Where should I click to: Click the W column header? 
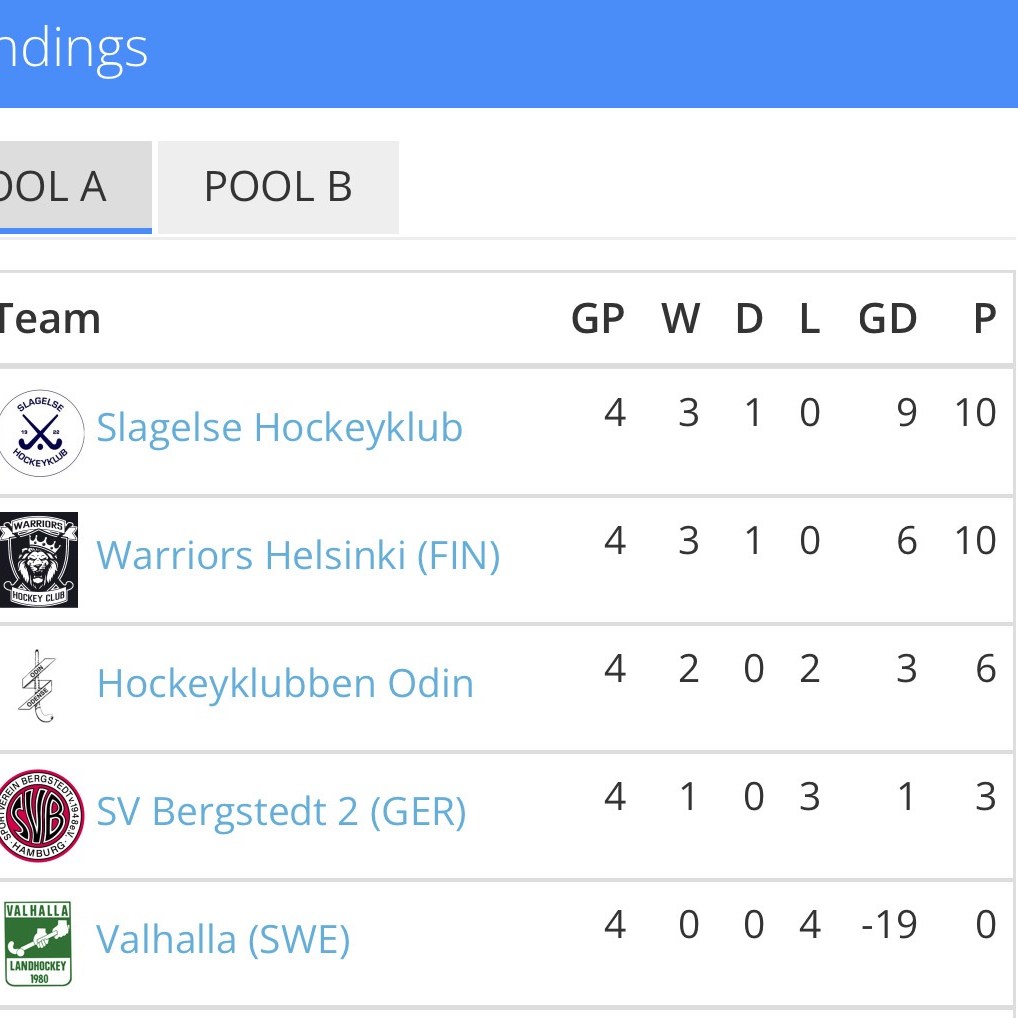(x=680, y=319)
